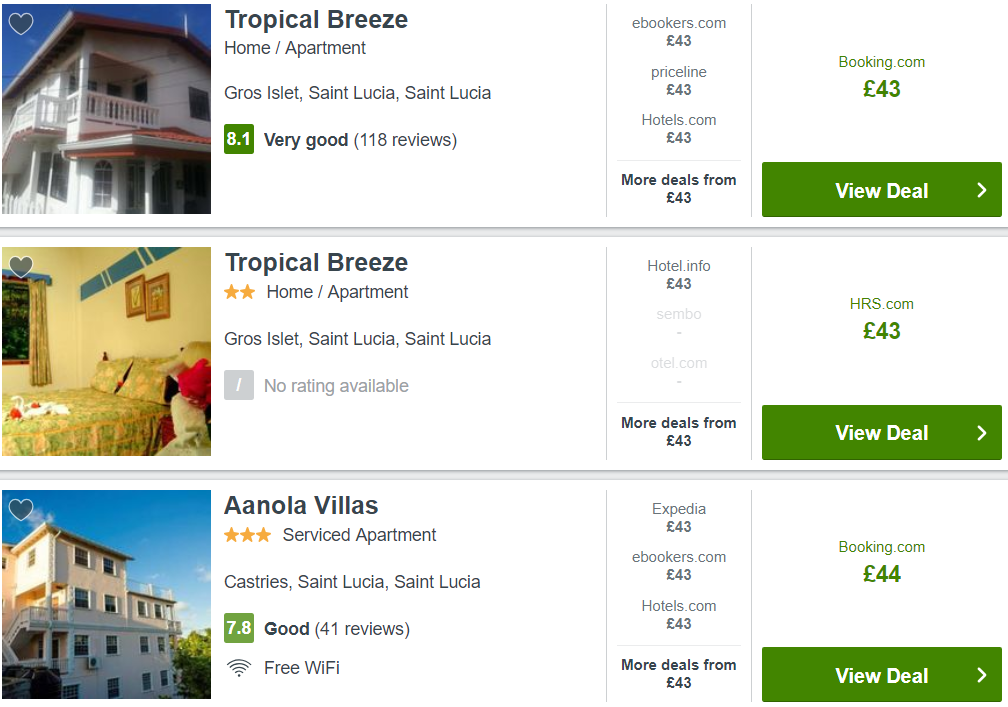Click the 8.1 rating badge

pos(238,139)
